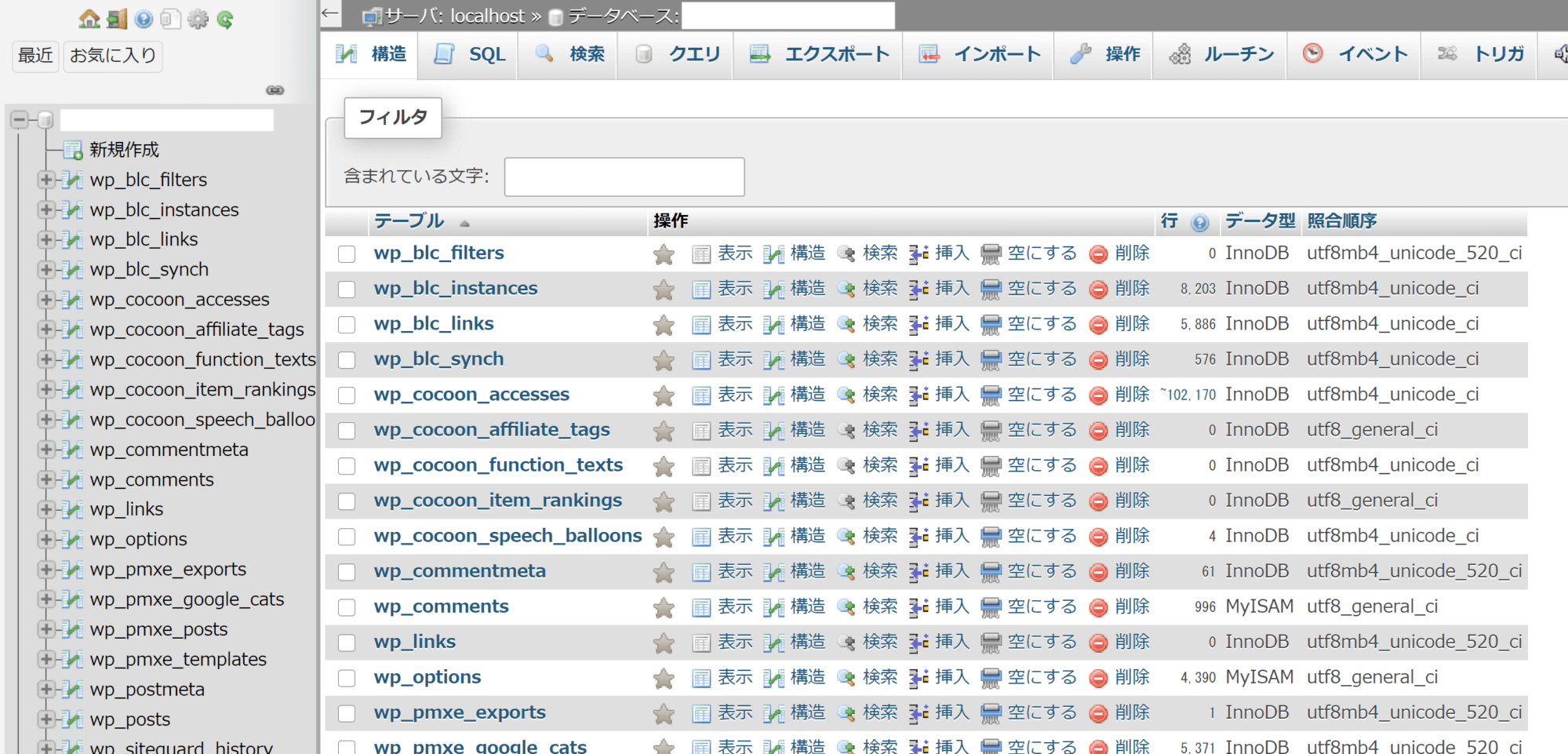Switch to the クエリ query tab
Image resolution: width=1568 pixels, height=754 pixels.
(676, 54)
